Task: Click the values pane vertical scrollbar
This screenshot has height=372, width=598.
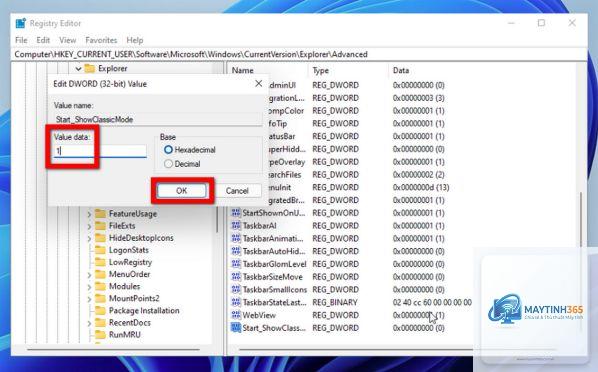Action: pos(581,219)
